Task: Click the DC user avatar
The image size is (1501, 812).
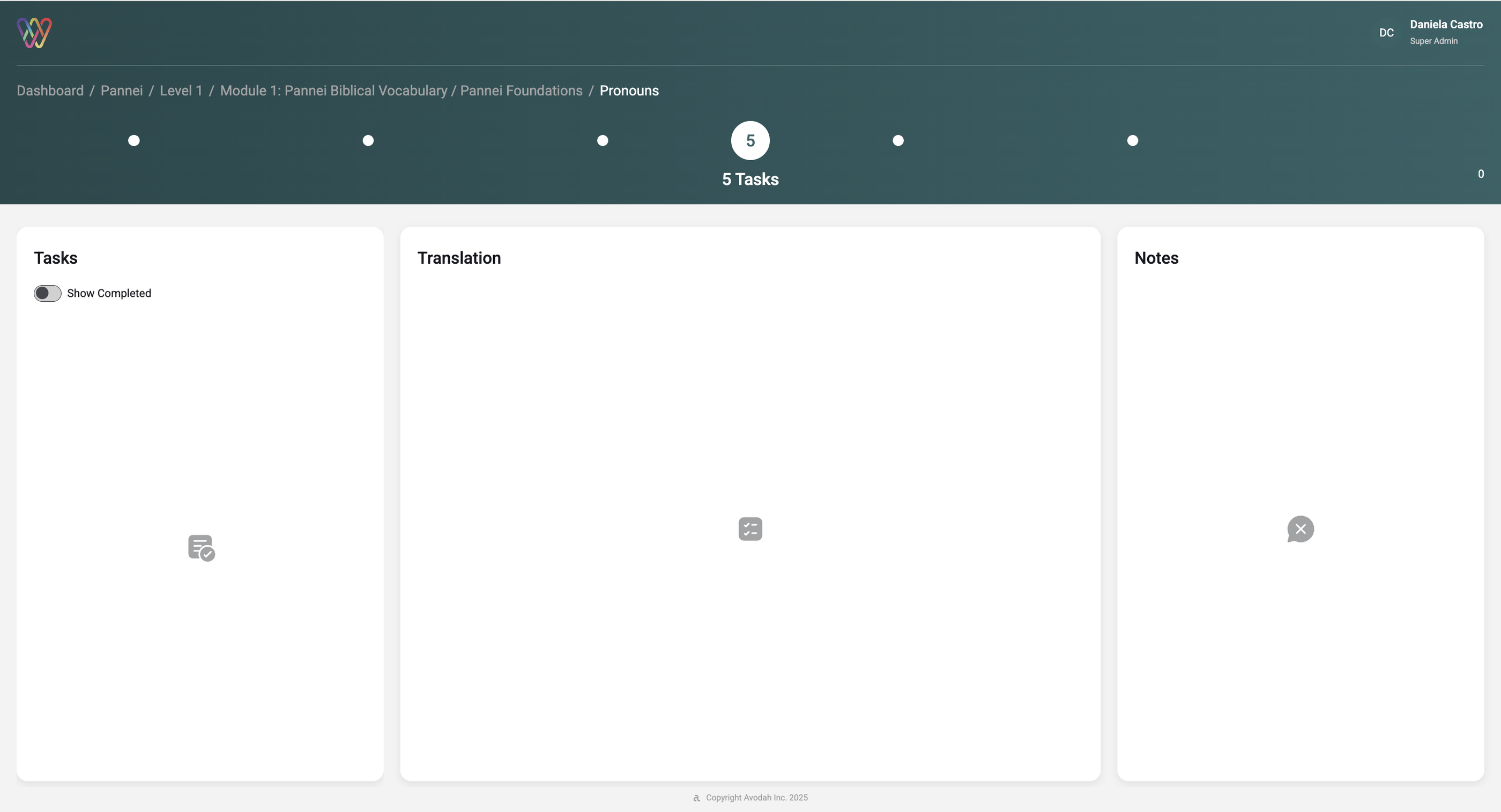Action: pos(1386,33)
